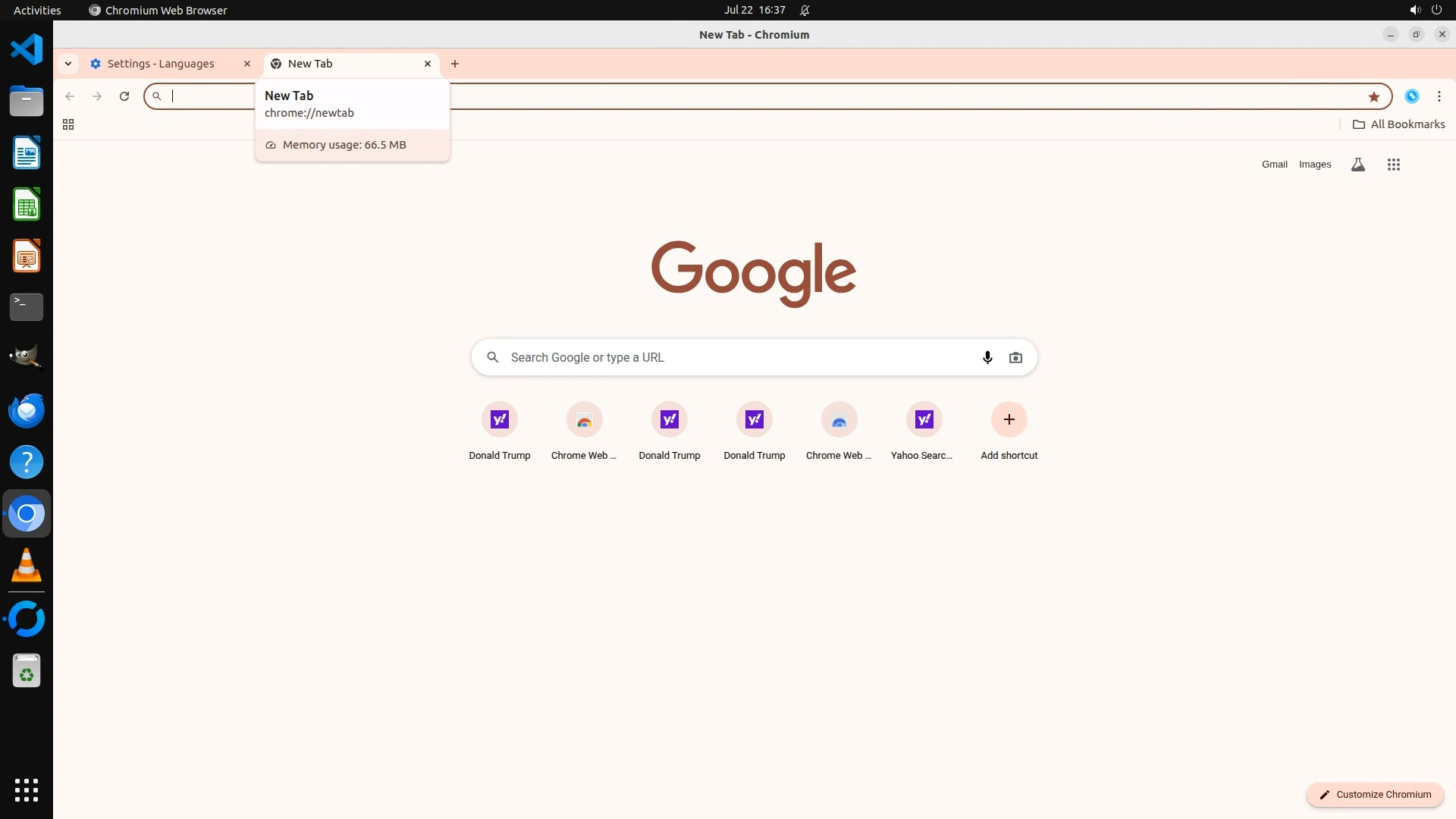Click the Add shortcut tile
The image size is (1456, 819).
point(1009,419)
